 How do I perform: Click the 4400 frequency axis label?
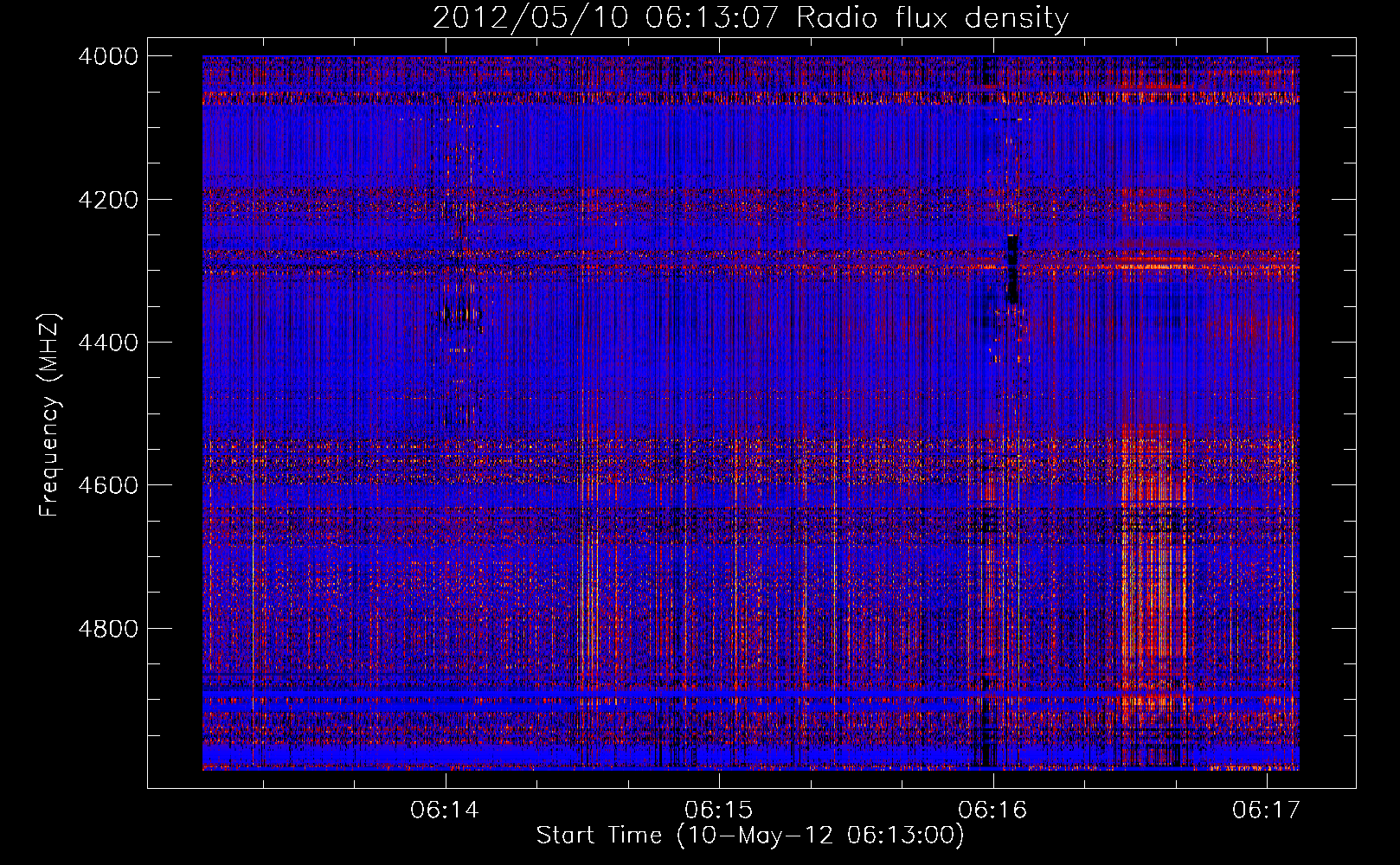pos(108,343)
